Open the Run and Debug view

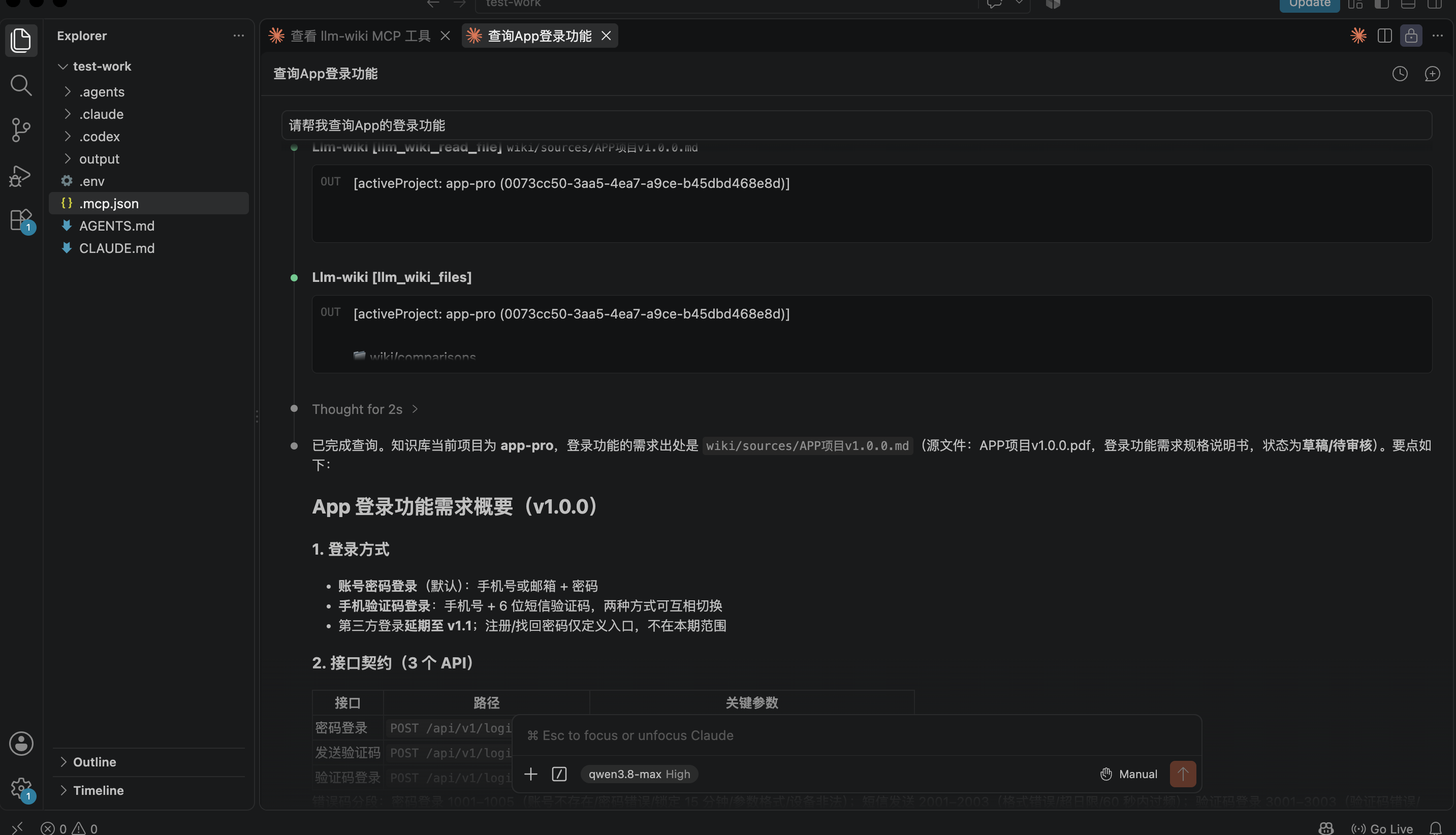click(21, 176)
